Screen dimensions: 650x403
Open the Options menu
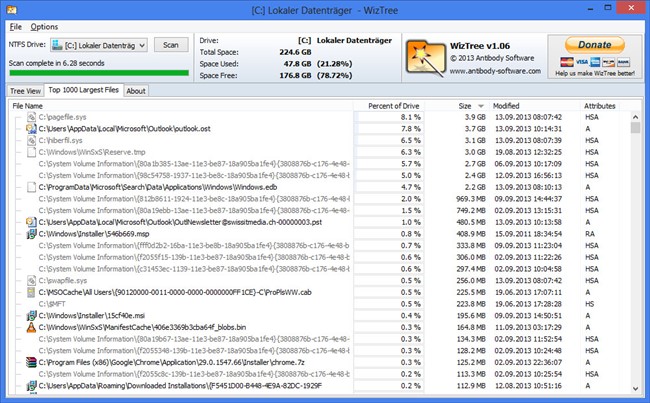[x=44, y=27]
